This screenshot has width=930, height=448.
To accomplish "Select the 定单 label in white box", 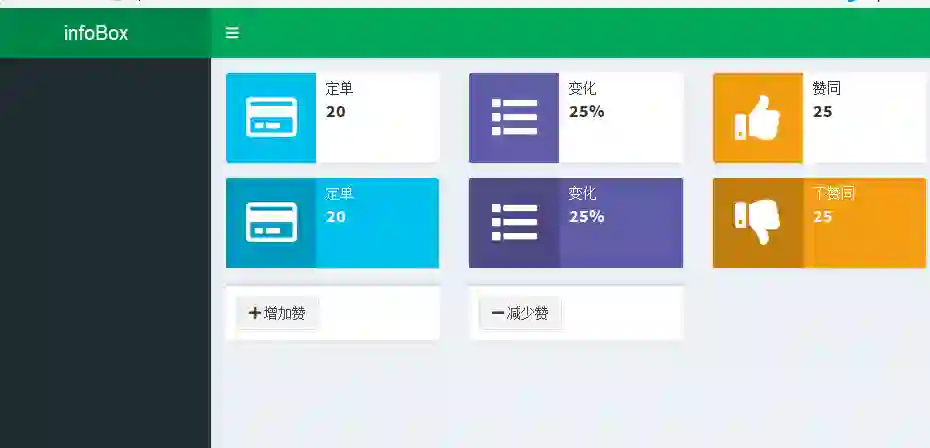I will coord(339,89).
